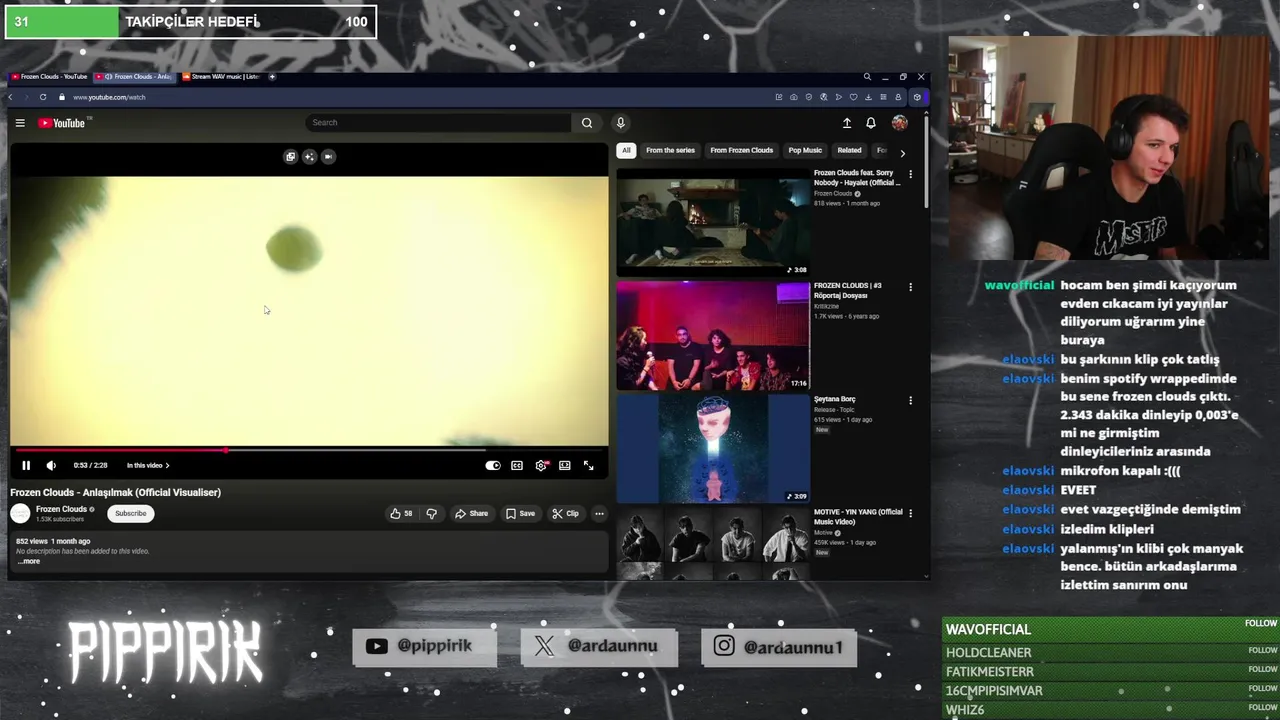Viewport: 1280px width, 720px height.
Task: Click the YouTube @pippirik handle badge
Action: [425, 646]
